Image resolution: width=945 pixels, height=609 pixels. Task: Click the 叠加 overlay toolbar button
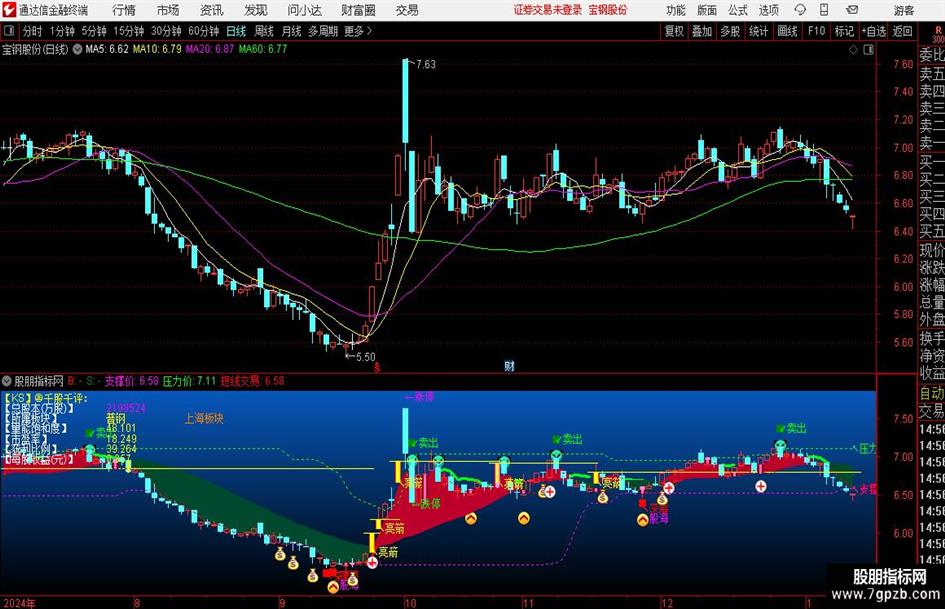[x=702, y=31]
